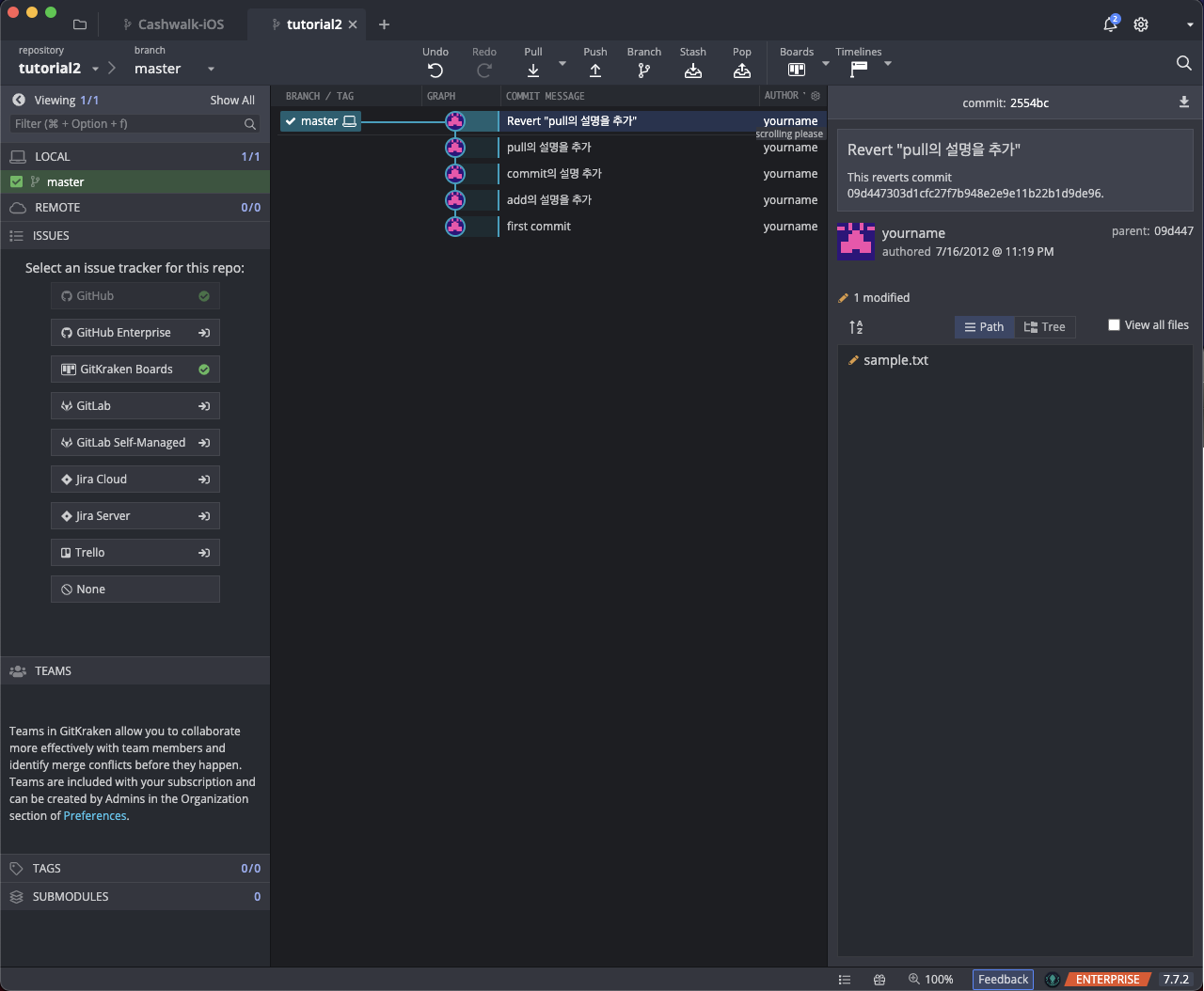1204x991 pixels.
Task: Click the Feedback button
Action: pyautogui.click(x=1003, y=980)
